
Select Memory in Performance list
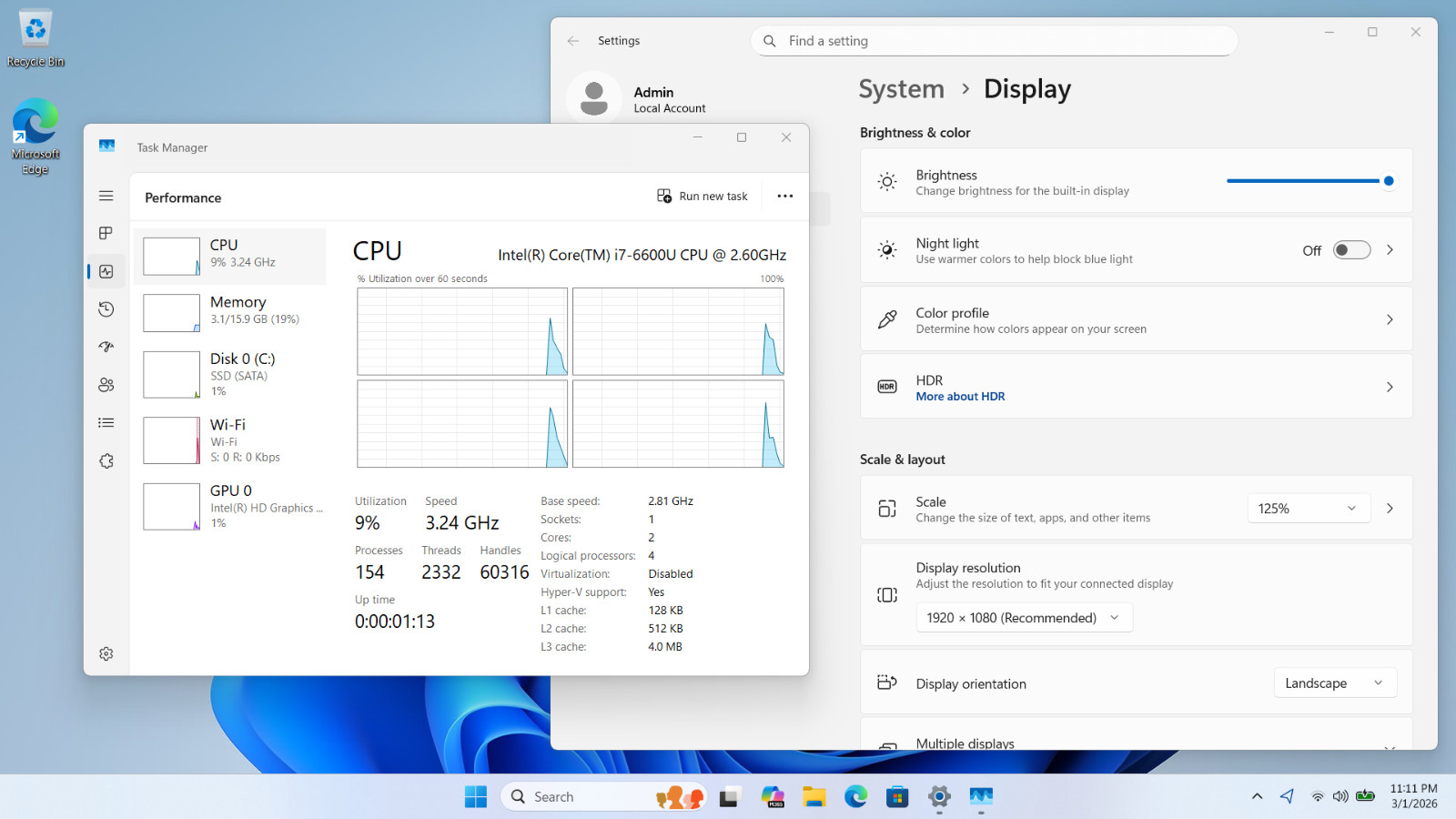click(x=230, y=312)
